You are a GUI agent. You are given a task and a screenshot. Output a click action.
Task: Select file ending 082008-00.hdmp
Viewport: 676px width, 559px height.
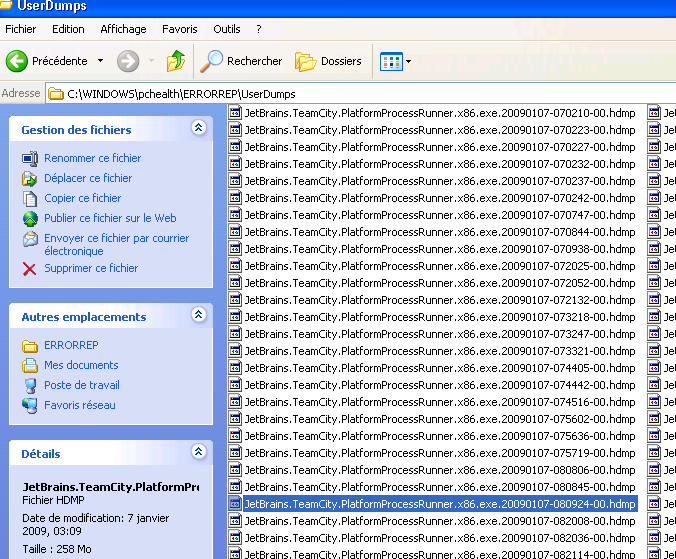click(x=440, y=522)
